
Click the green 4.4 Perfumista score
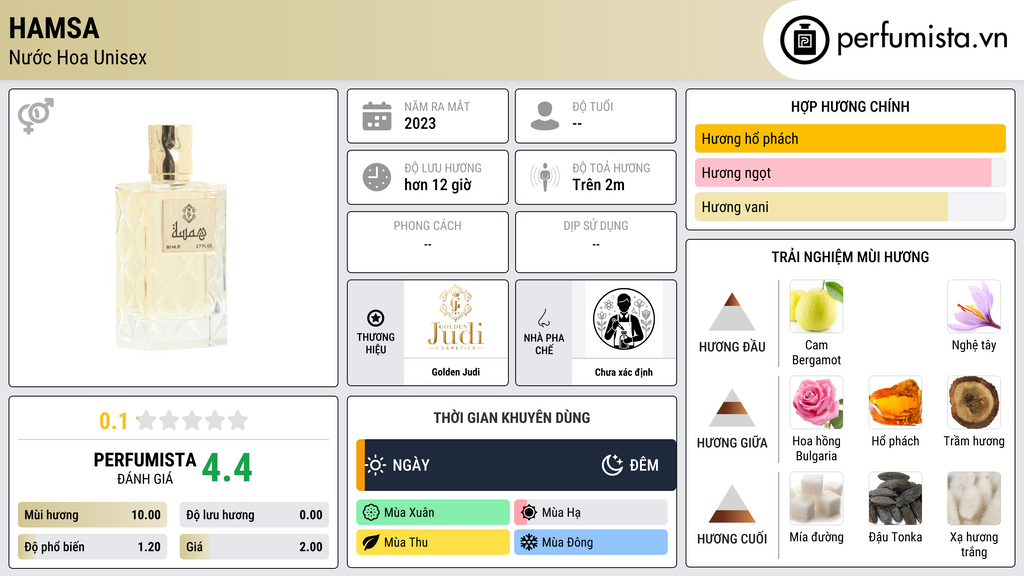(227, 468)
